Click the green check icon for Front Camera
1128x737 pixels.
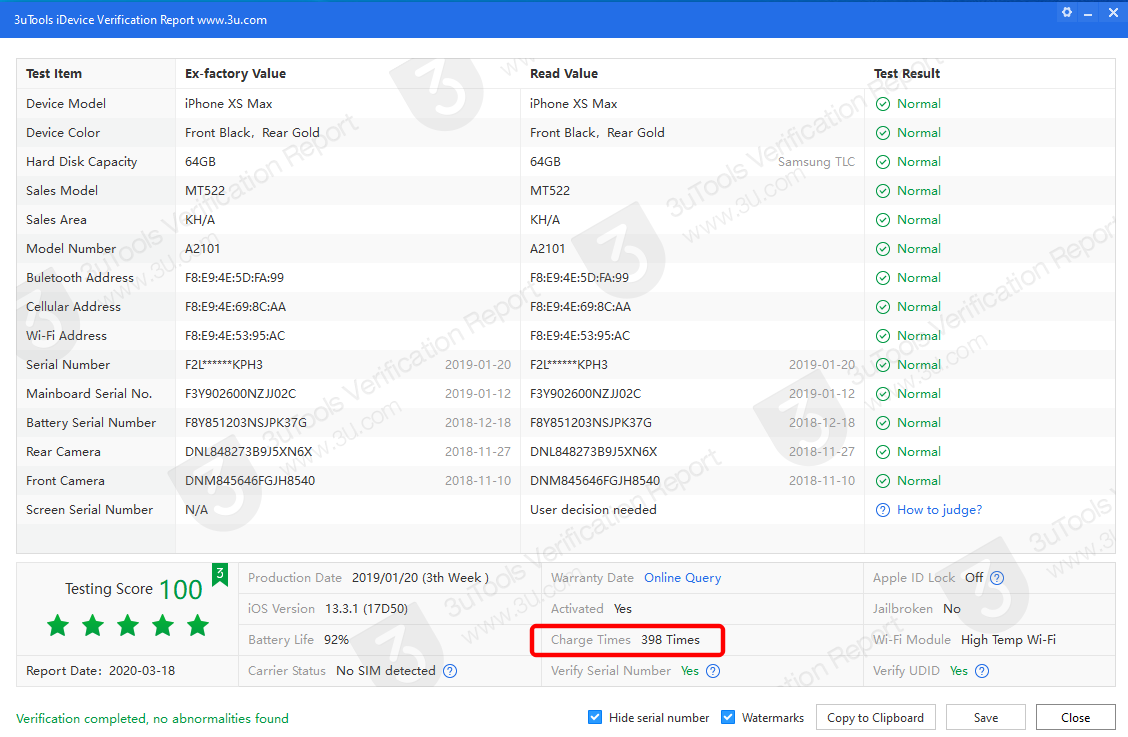[x=883, y=481]
